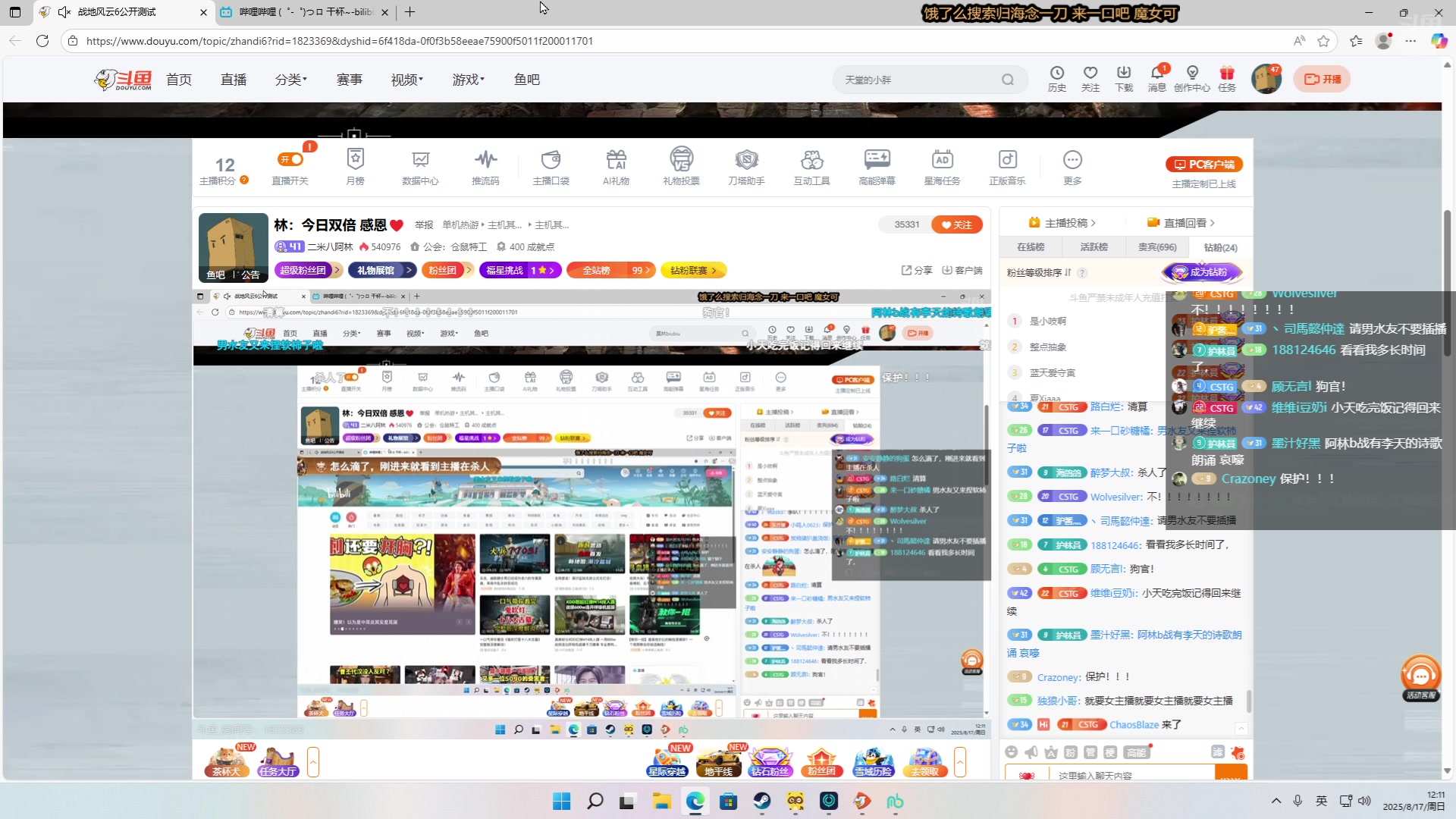The image size is (1456, 819).
Task: Toggle the 高能 danmaku option
Action: click(x=1137, y=752)
